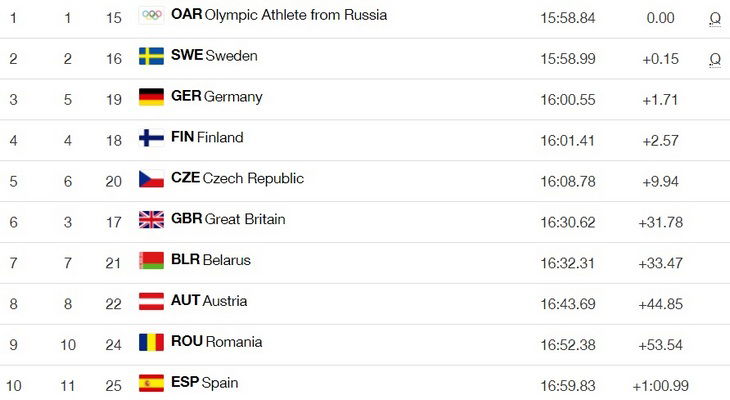Image resolution: width=730 pixels, height=400 pixels.
Task: Select the GBR Great Britain row name
Action: pyautogui.click(x=228, y=219)
